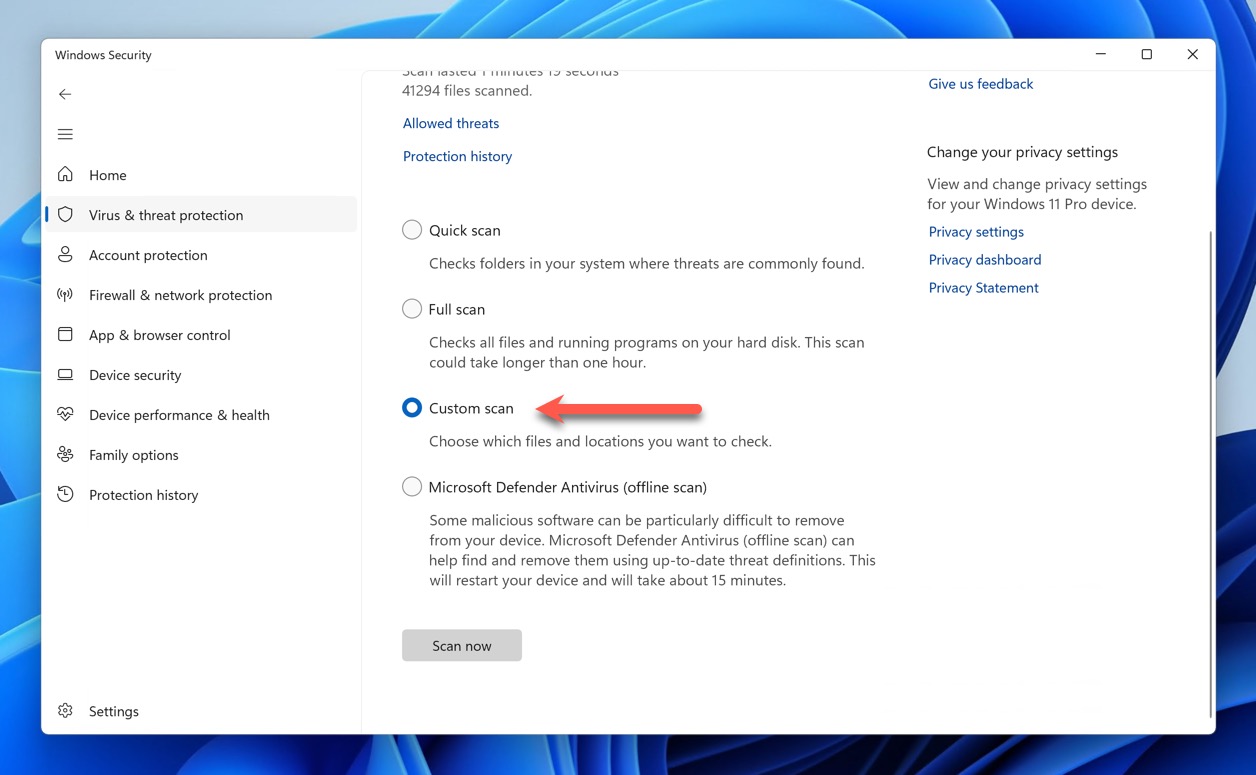Screen dimensions: 1256x775
Task: Open Virus & threat protection page
Action: tap(201, 215)
